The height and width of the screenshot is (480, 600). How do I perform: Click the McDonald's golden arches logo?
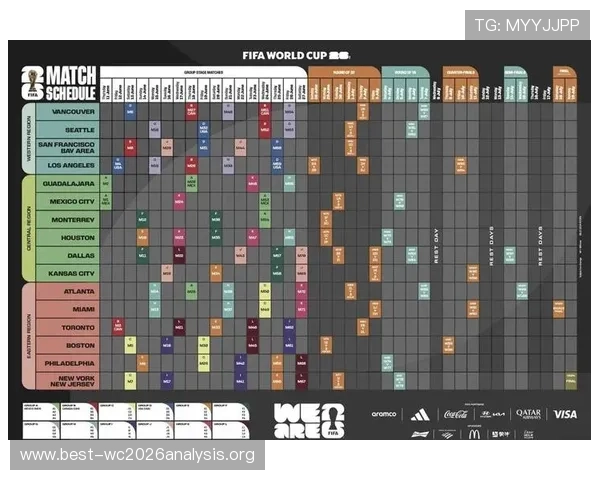[474, 434]
